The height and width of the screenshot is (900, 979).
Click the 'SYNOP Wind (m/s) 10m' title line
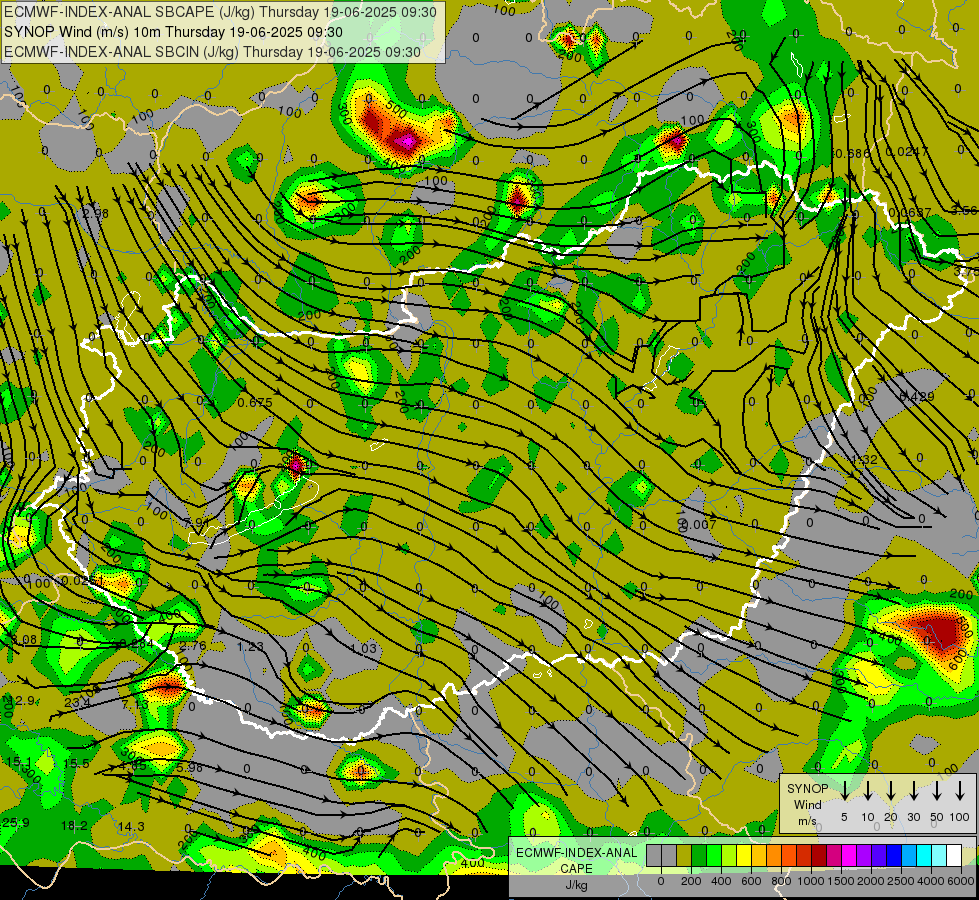pos(174,32)
